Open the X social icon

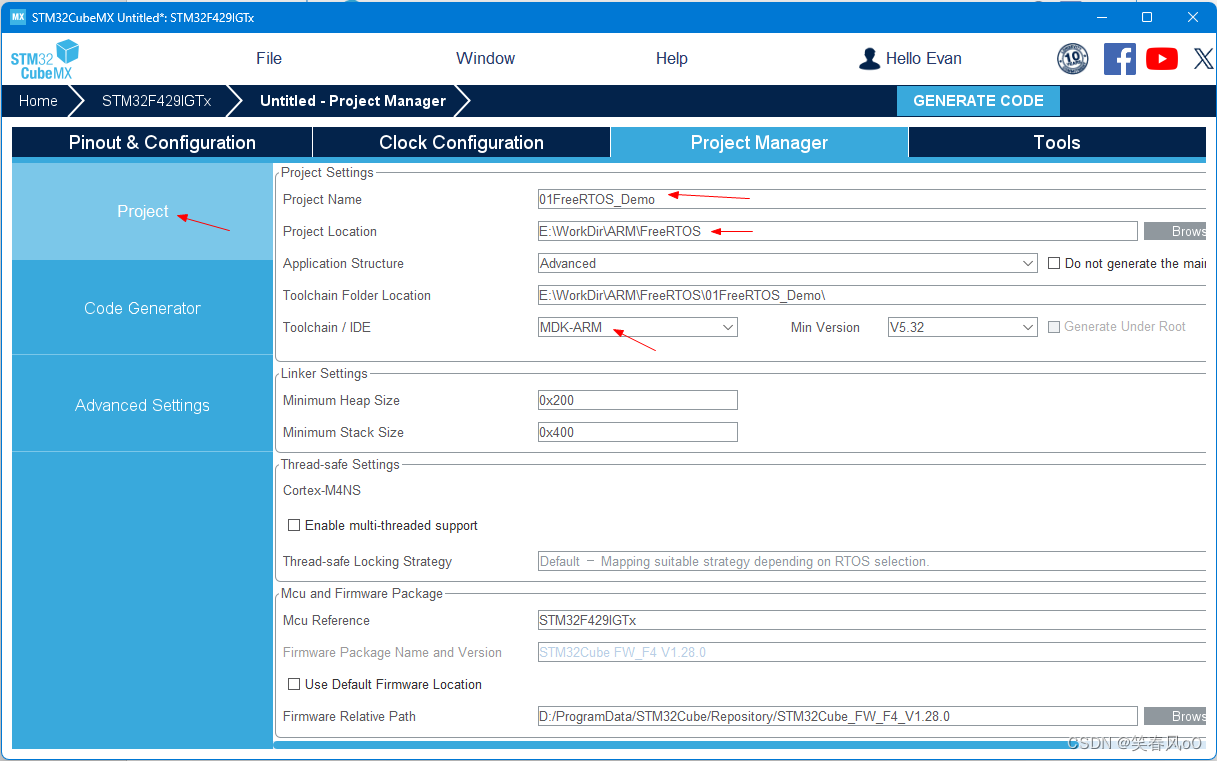pos(1204,59)
